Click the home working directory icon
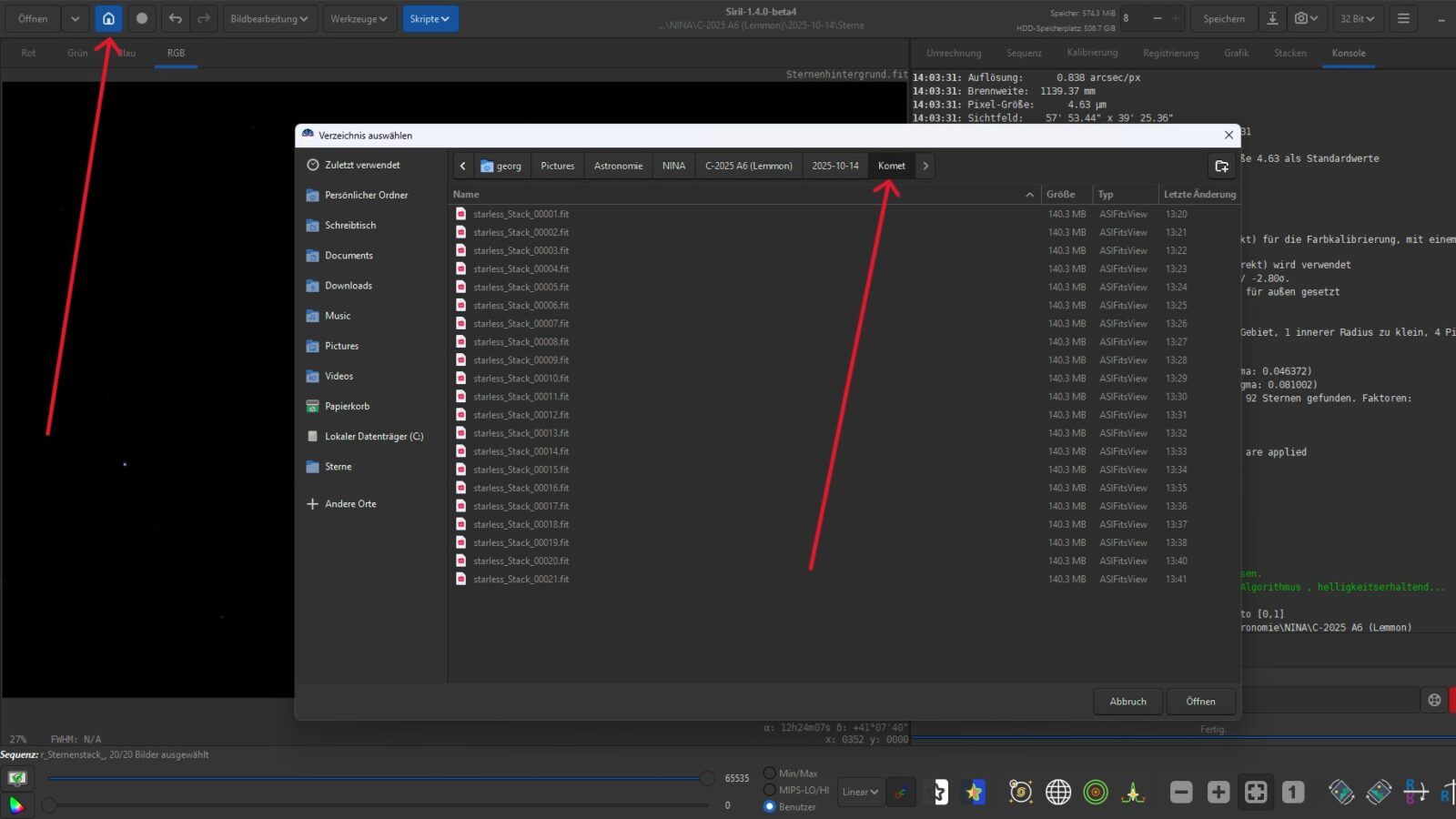The image size is (1456, 819). pyautogui.click(x=108, y=18)
